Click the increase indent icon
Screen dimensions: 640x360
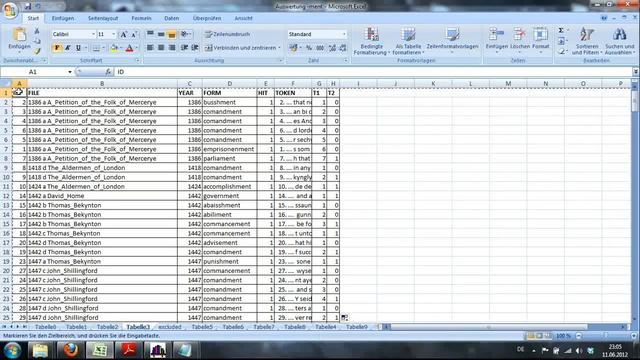click(195, 48)
